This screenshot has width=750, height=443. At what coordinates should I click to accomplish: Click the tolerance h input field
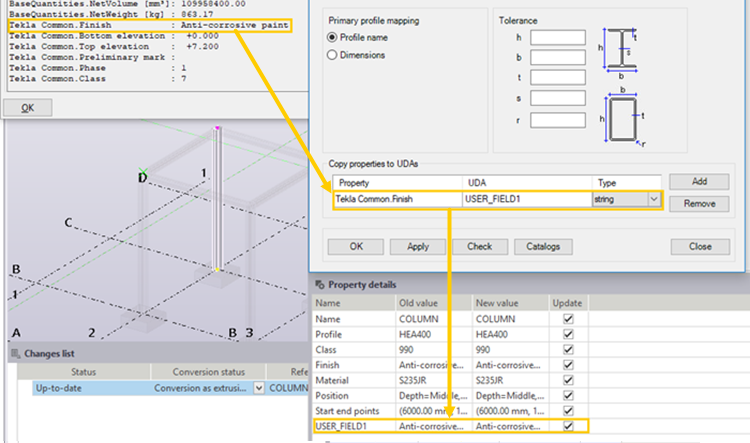tap(557, 38)
